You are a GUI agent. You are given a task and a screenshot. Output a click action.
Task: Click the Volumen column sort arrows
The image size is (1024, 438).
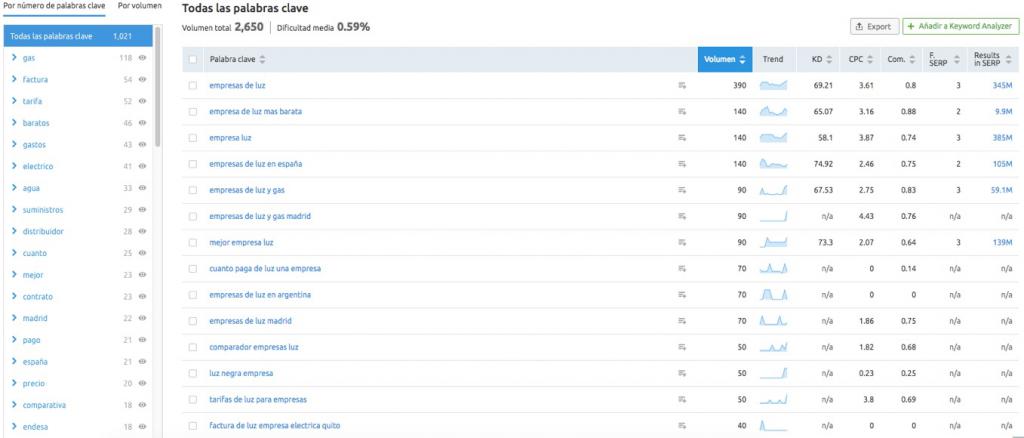coord(742,59)
